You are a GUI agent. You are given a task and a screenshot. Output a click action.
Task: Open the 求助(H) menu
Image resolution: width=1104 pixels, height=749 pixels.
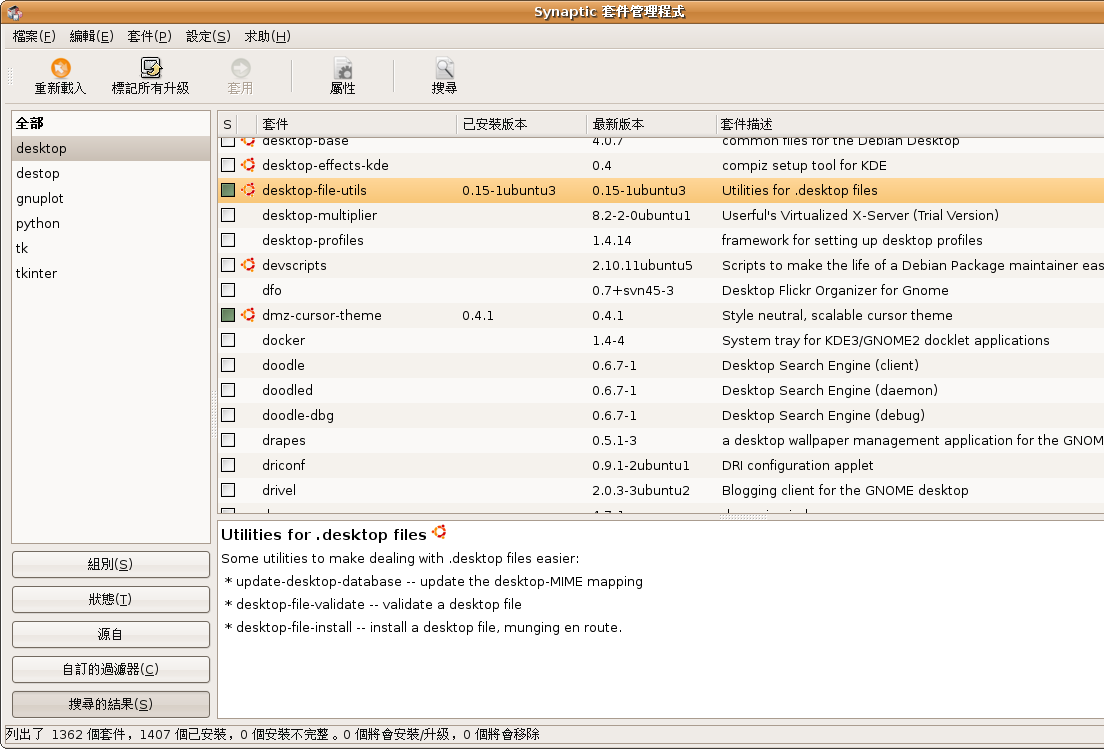pos(268,36)
